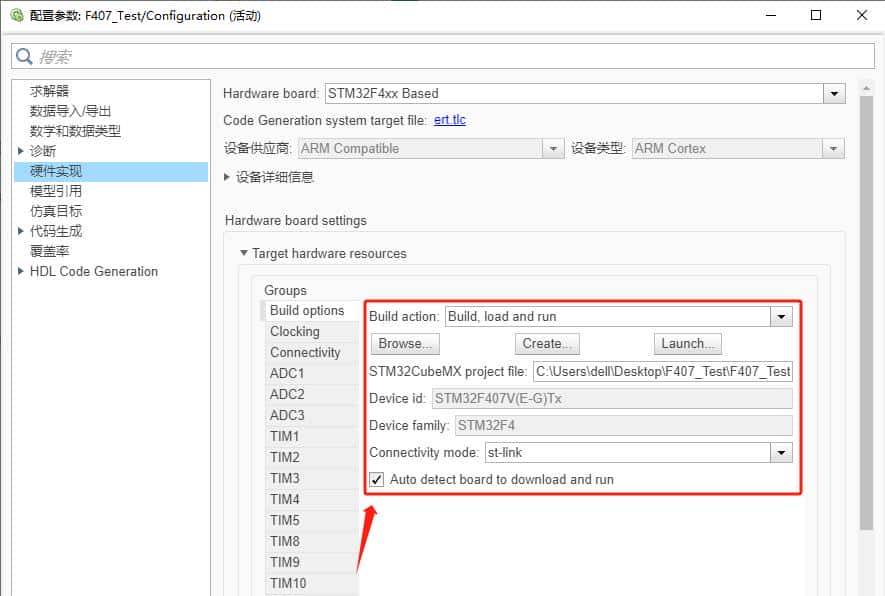The height and width of the screenshot is (596, 885).
Task: Select ADC1 in the Groups list
Action: coord(290,373)
